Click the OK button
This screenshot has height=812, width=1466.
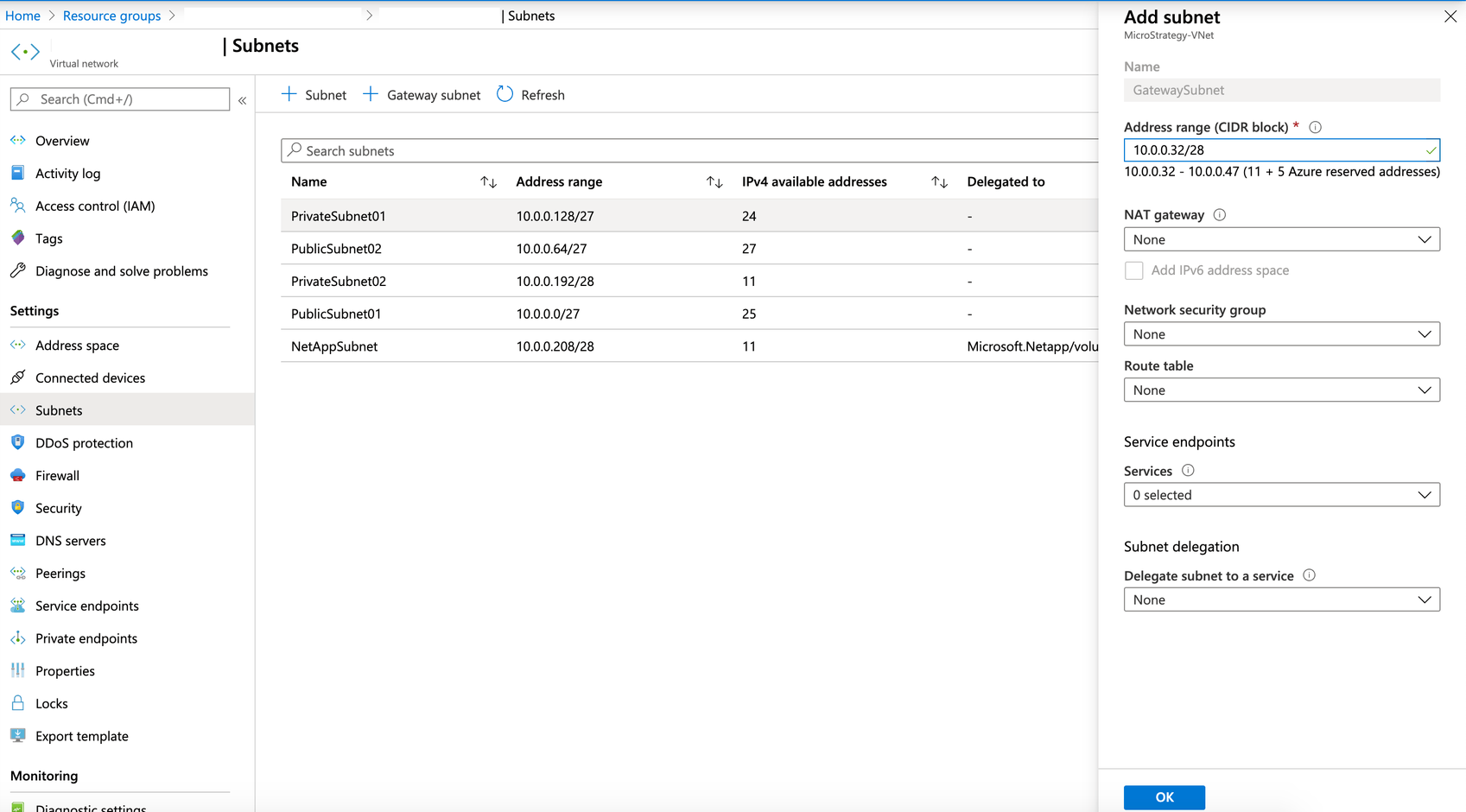(x=1164, y=797)
